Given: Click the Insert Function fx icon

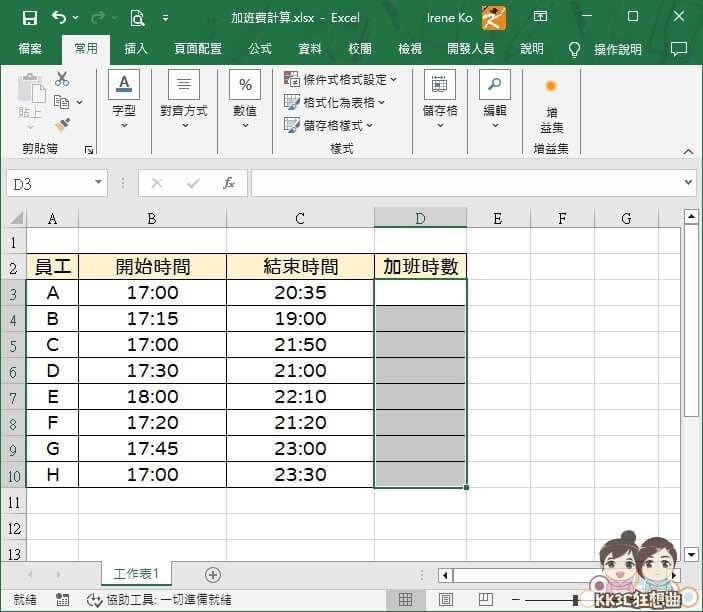Looking at the screenshot, I should (x=229, y=183).
